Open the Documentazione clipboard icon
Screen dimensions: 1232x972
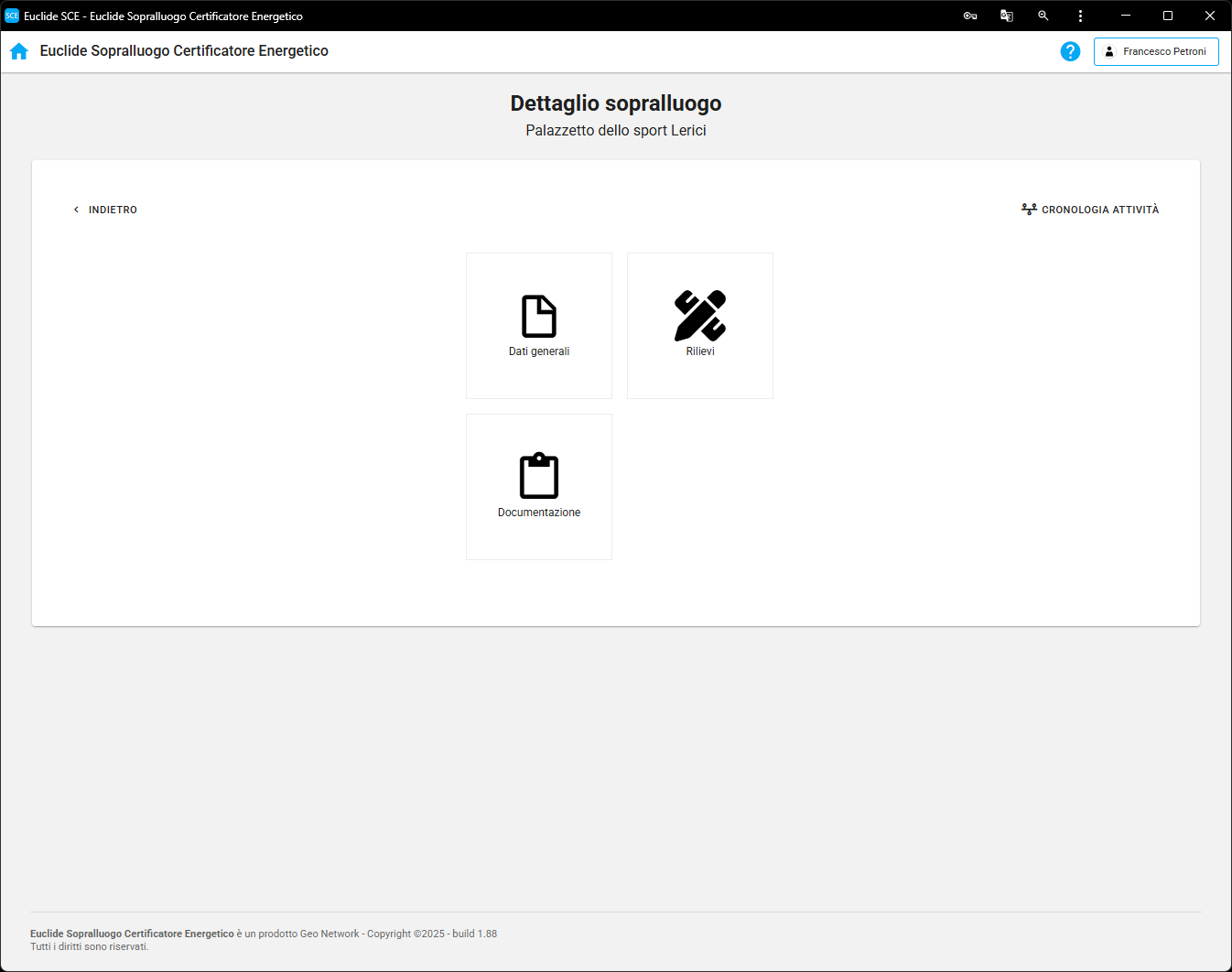click(x=539, y=476)
